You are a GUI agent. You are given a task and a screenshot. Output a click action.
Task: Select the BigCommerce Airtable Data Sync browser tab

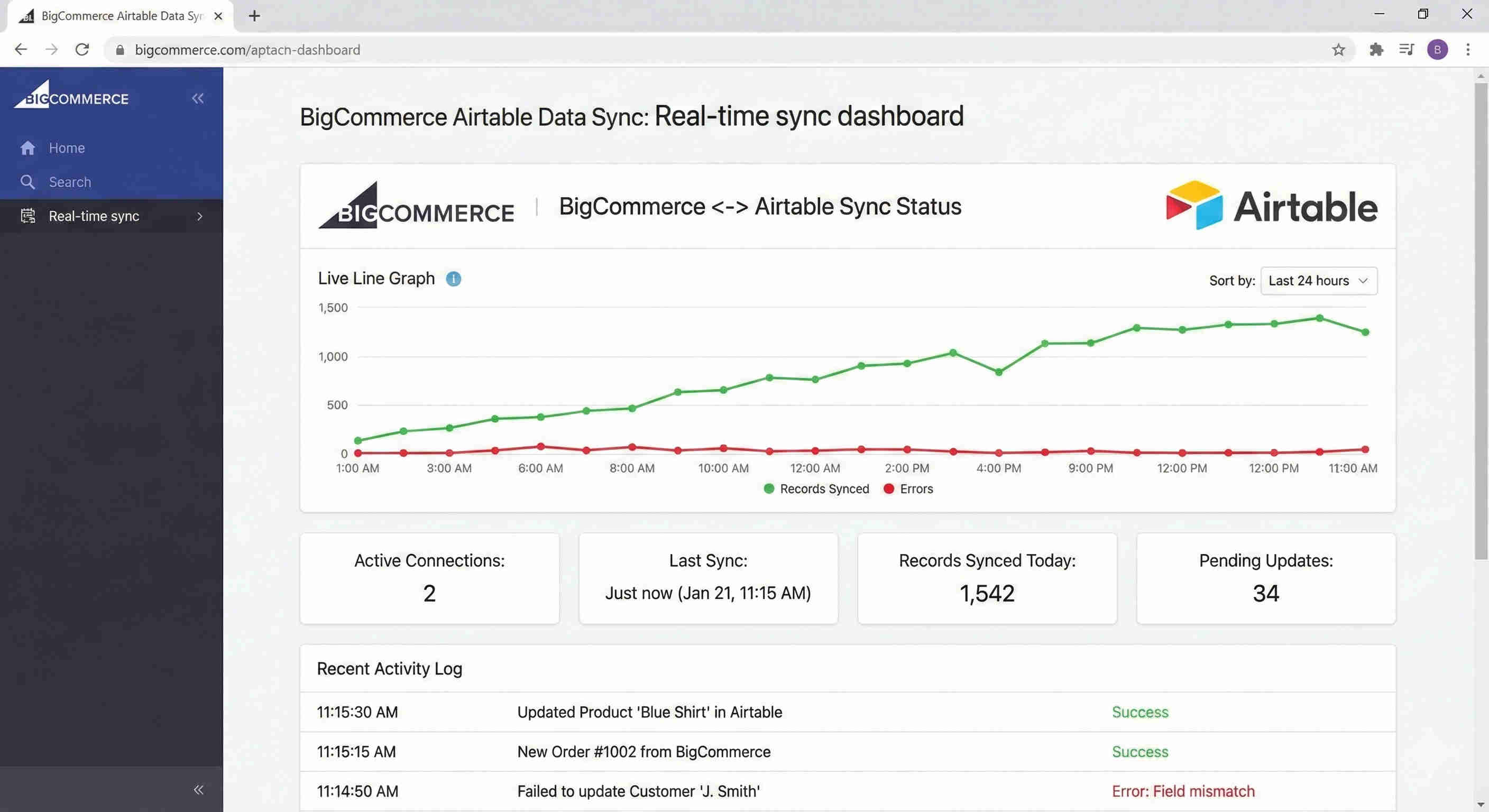pyautogui.click(x=120, y=16)
